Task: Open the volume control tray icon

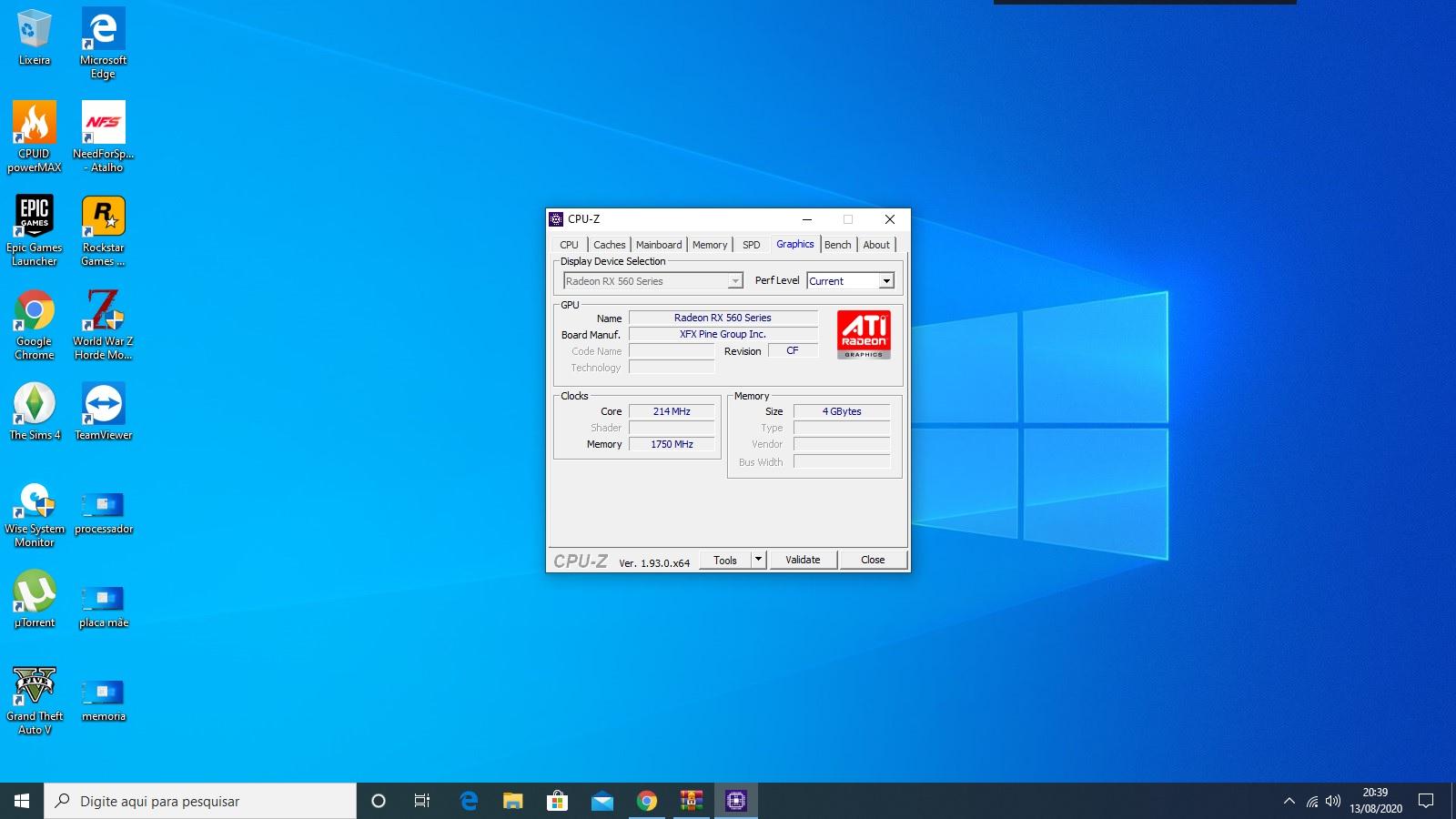Action: (1333, 801)
